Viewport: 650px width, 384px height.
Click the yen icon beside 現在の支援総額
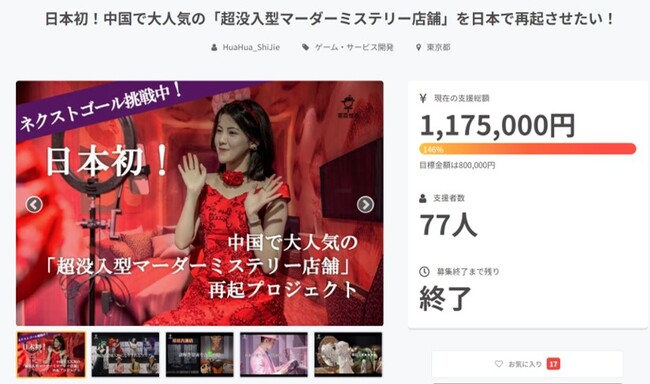423,98
